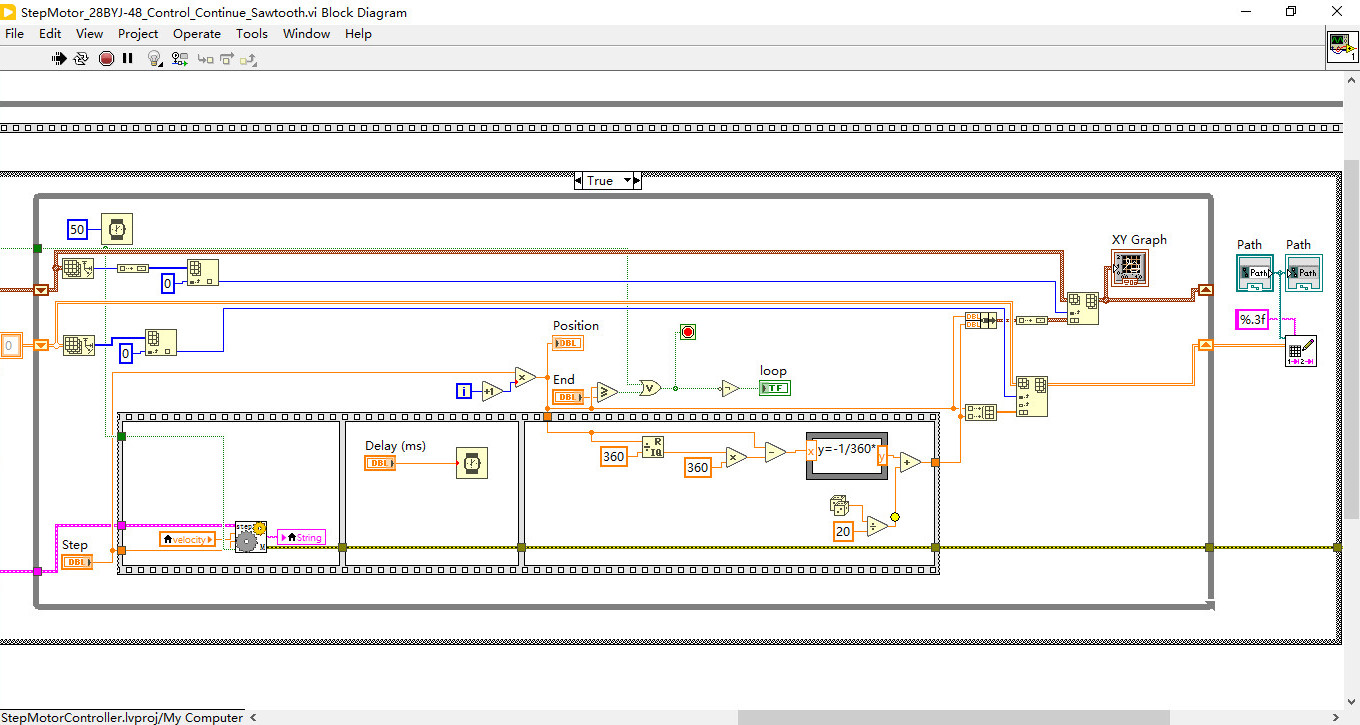This screenshot has height=725, width=1360.
Task: Select the Wait node in the Delay frame
Action: [473, 463]
